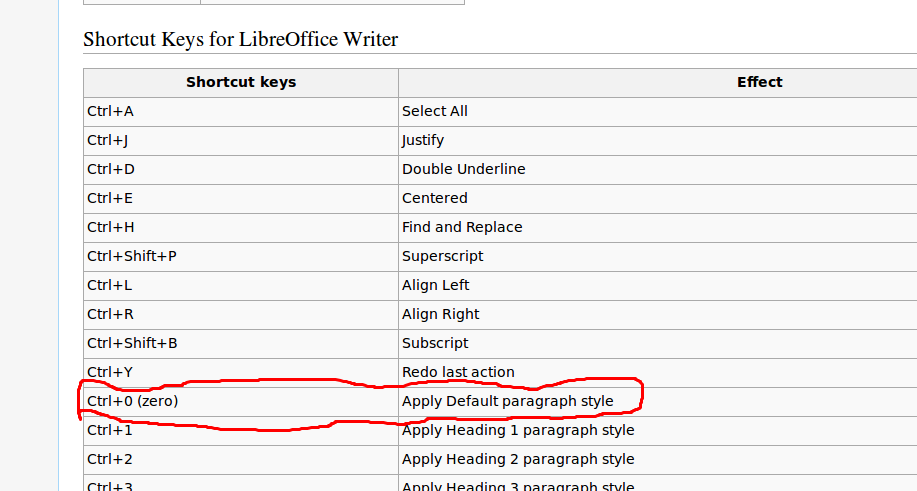Click 'Apply Default paragraph style' cell
The height and width of the screenshot is (491, 917).
(658, 402)
